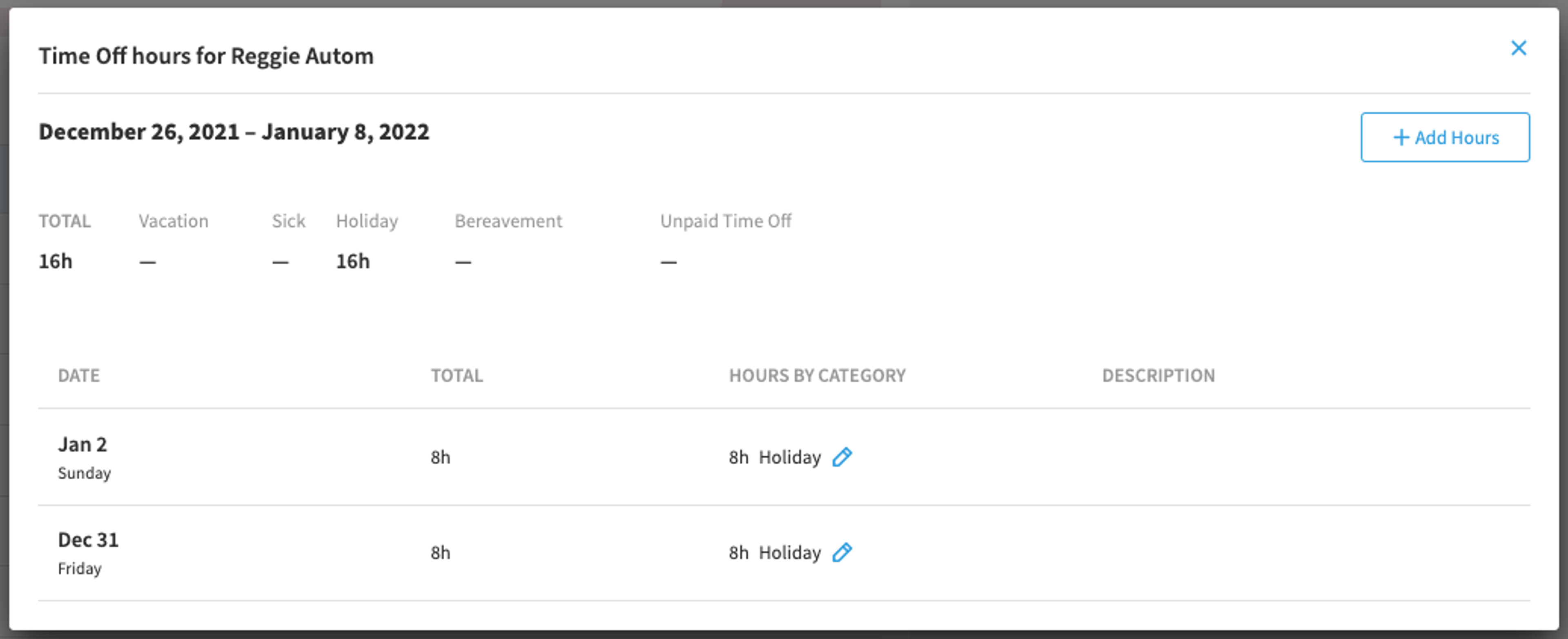The image size is (1568, 639).
Task: Click the Holiday 16h summary value
Action: click(353, 261)
